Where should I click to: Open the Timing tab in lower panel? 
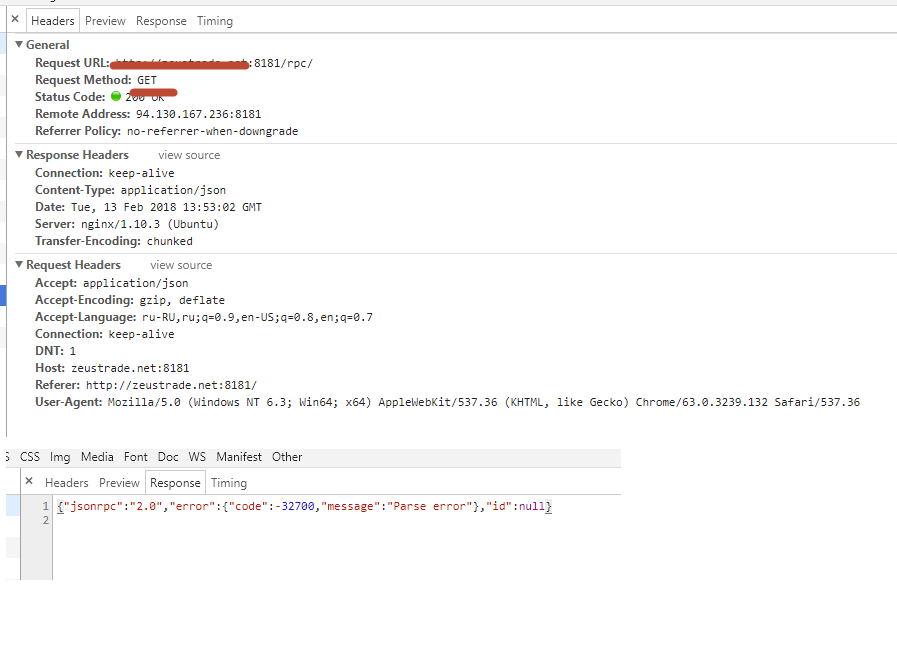[229, 483]
